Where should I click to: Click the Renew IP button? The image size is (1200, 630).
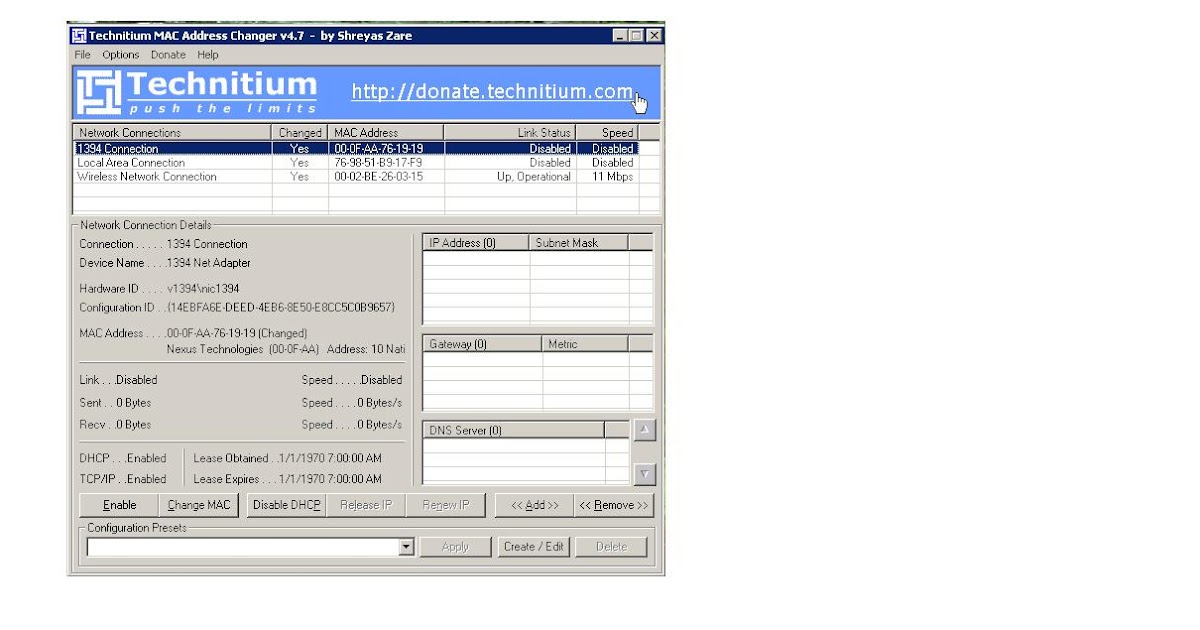pyautogui.click(x=446, y=505)
